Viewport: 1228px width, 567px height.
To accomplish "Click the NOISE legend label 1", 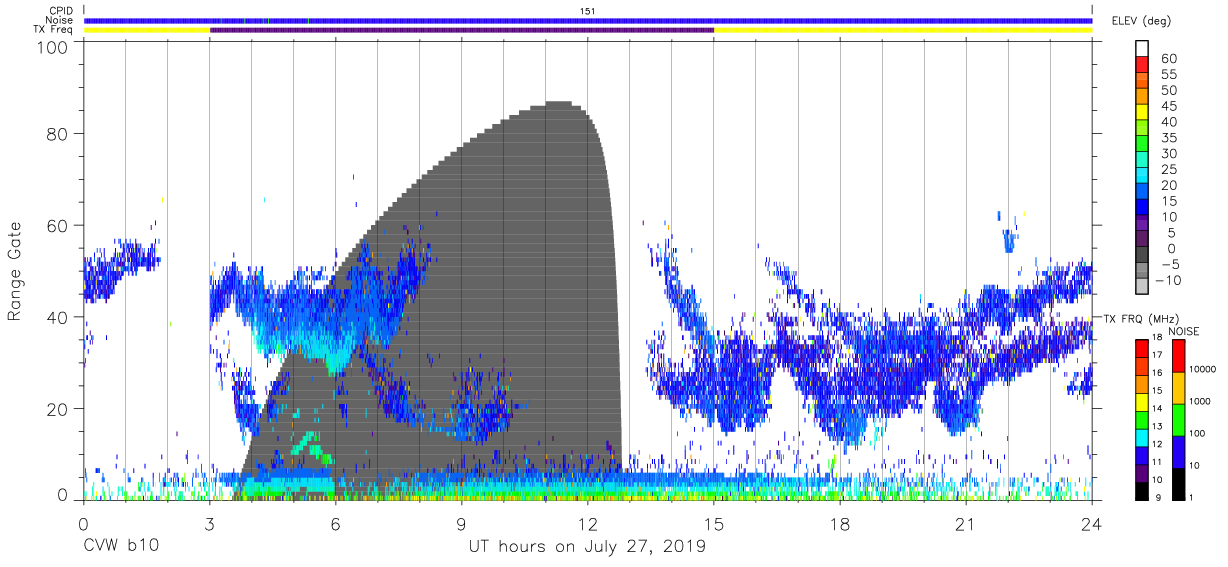I will (1191, 497).
